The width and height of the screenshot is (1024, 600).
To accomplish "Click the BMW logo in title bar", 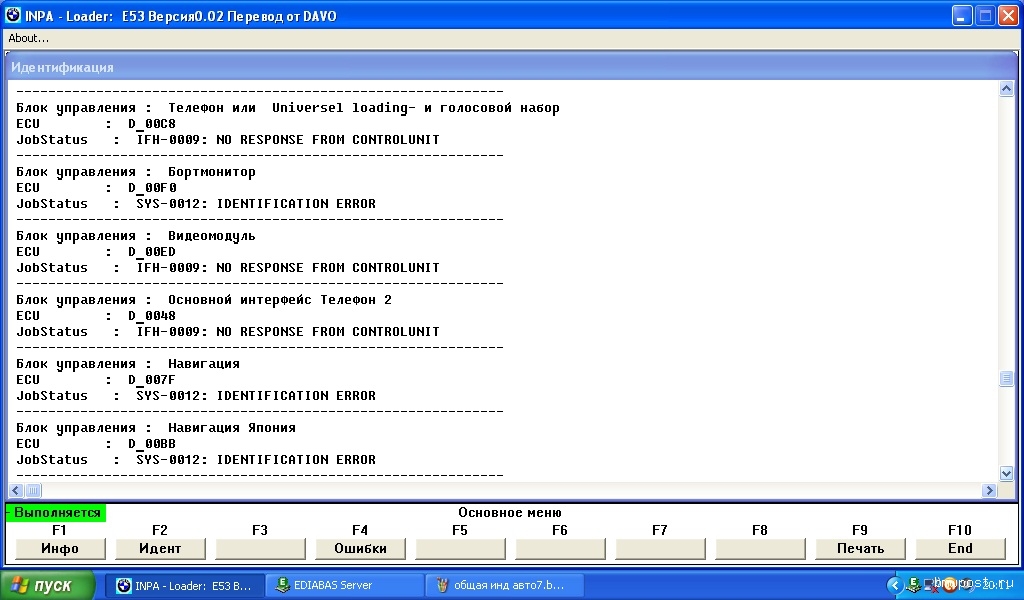I will pyautogui.click(x=13, y=16).
